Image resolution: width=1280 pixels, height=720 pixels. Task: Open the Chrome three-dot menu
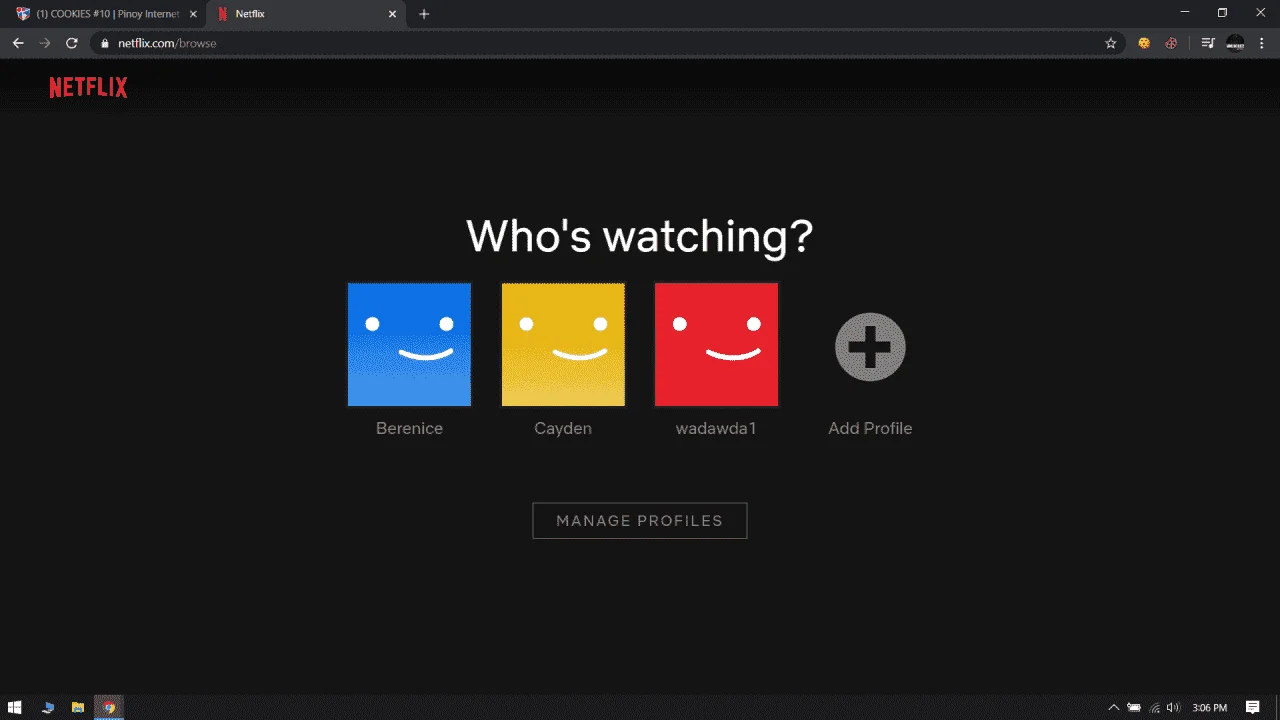pyautogui.click(x=1262, y=43)
